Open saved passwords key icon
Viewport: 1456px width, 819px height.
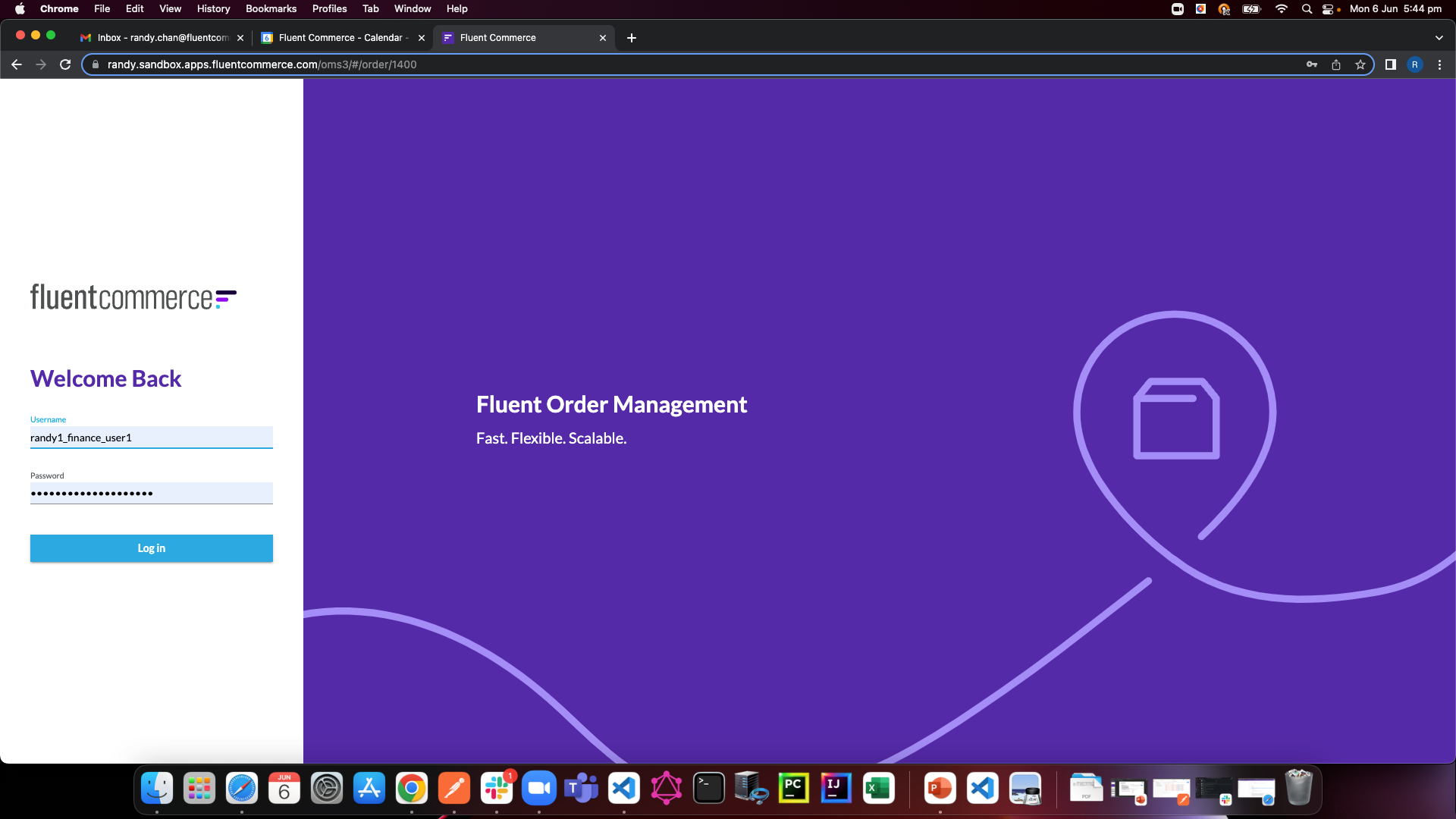pyautogui.click(x=1312, y=64)
